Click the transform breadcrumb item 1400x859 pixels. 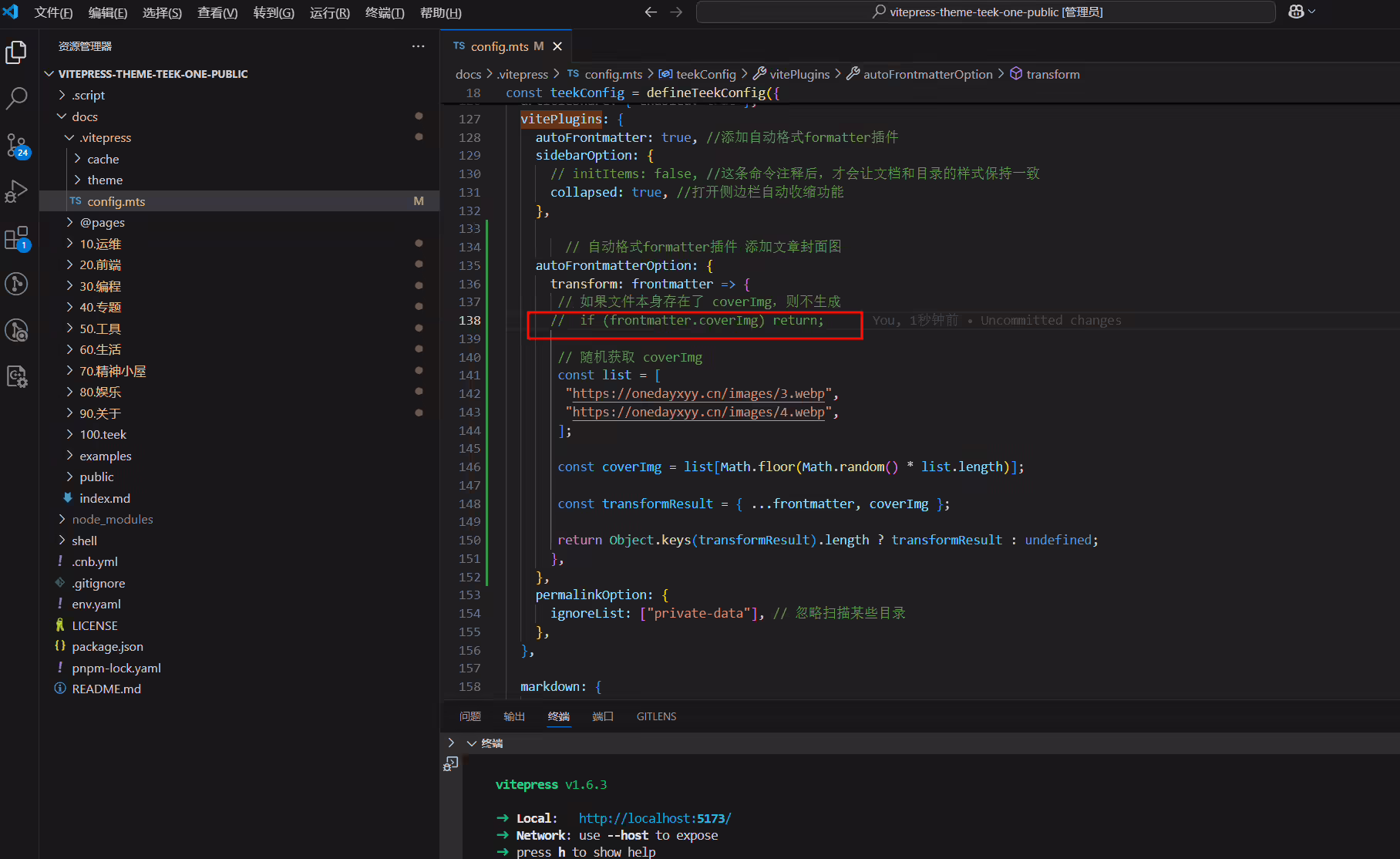pos(1045,74)
